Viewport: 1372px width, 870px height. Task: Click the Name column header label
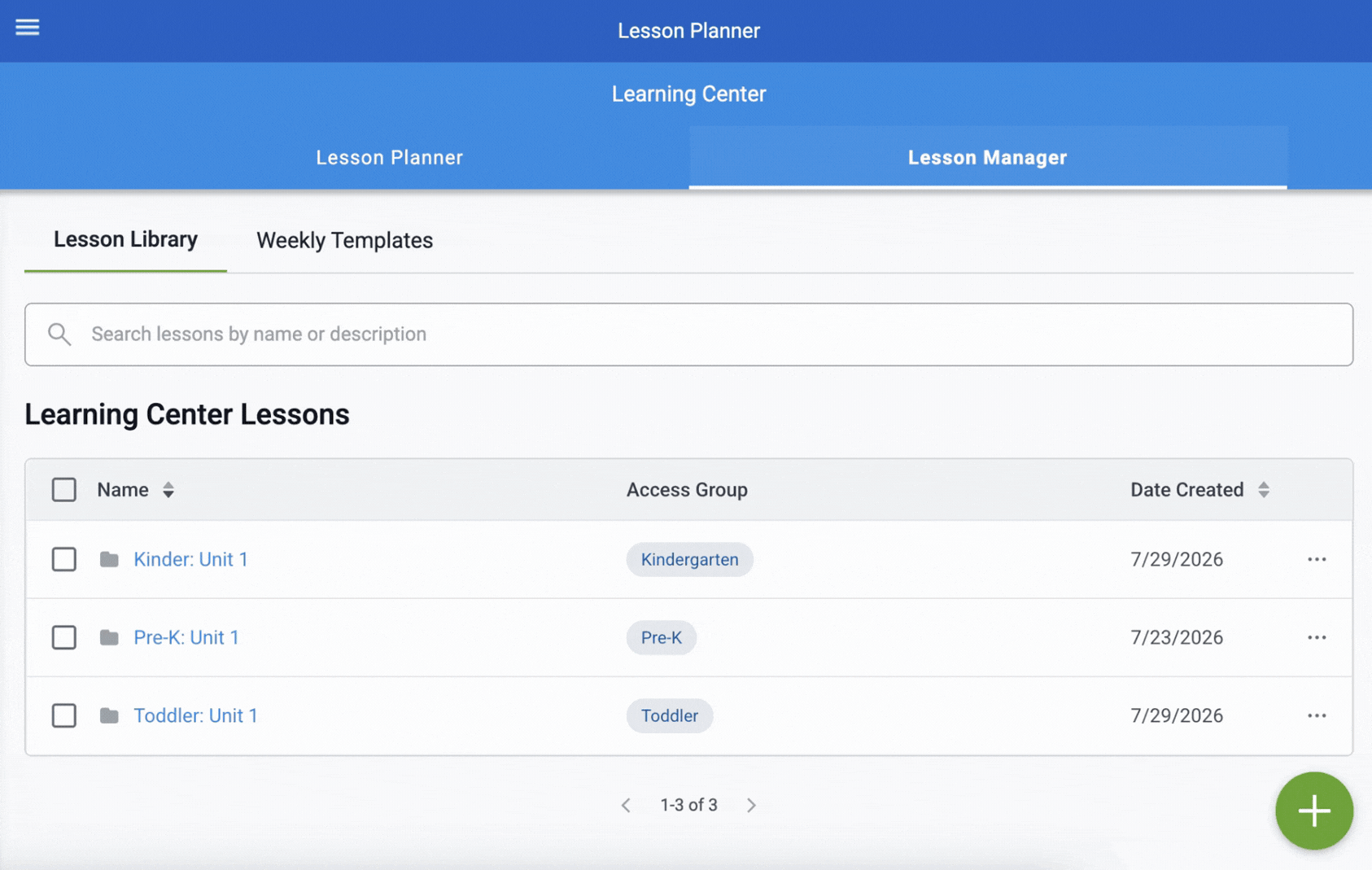(123, 490)
